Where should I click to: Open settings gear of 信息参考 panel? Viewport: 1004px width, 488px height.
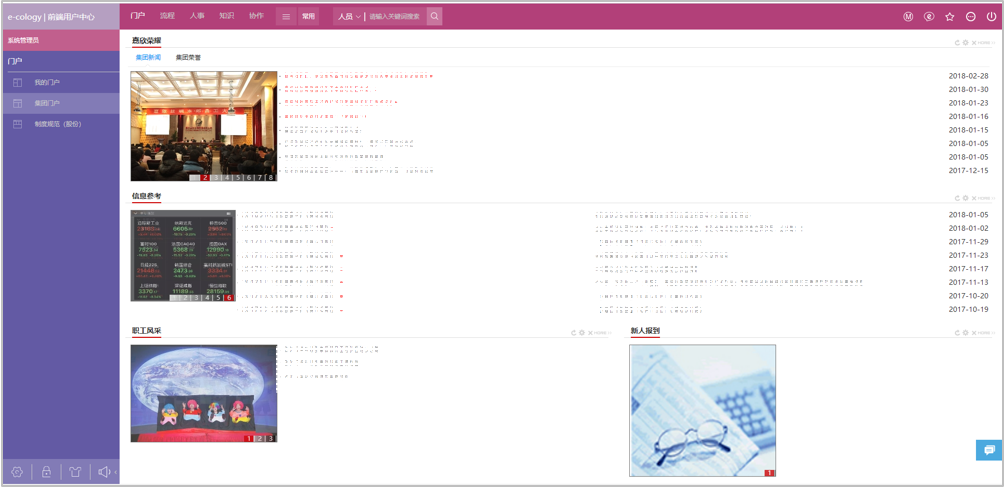(x=966, y=199)
